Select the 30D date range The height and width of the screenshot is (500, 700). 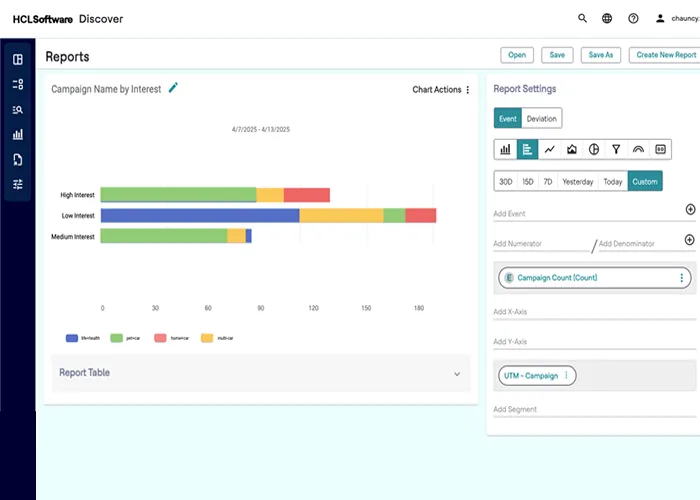click(506, 181)
